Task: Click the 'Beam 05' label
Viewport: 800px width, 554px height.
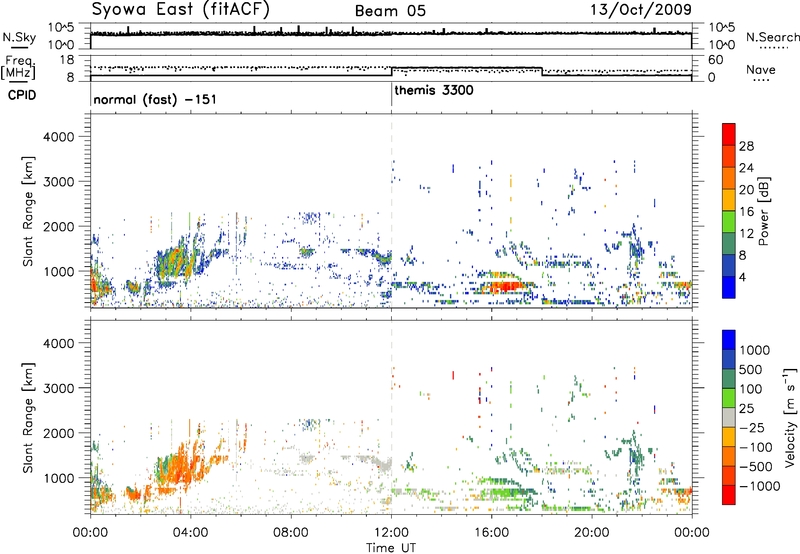Action: coord(390,11)
